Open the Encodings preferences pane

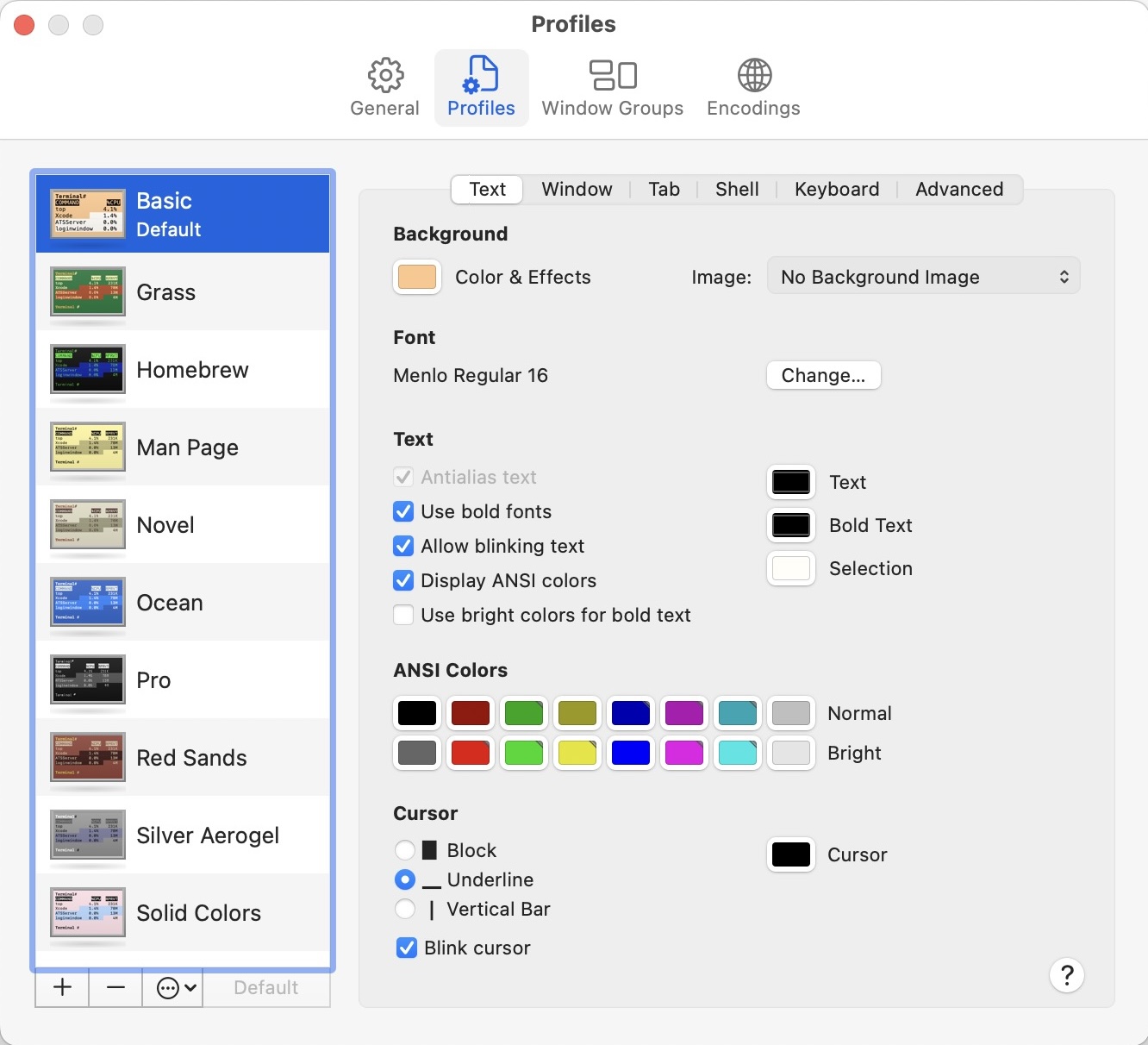[x=753, y=88]
